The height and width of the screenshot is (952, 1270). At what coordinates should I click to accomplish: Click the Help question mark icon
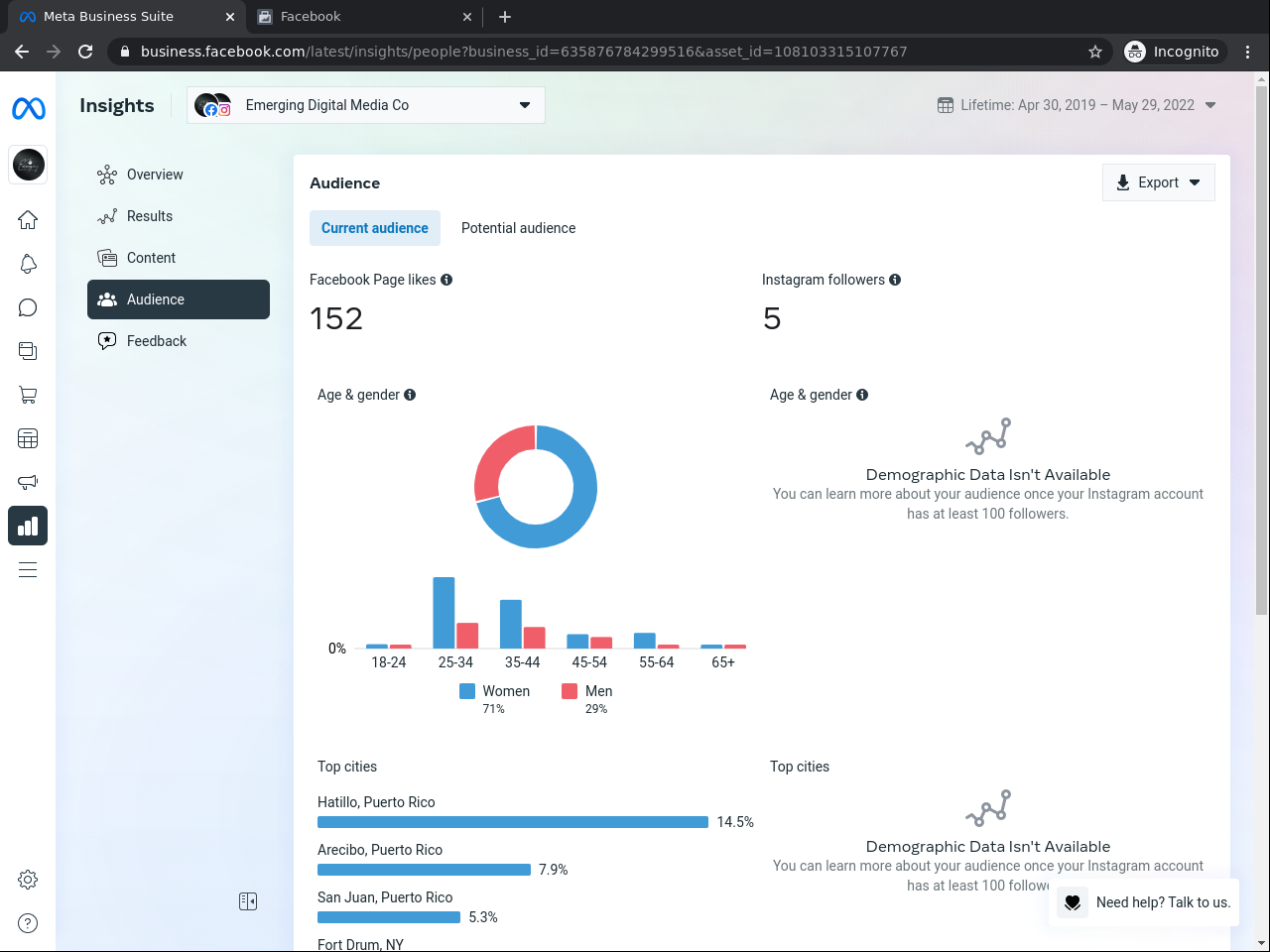pyautogui.click(x=28, y=923)
